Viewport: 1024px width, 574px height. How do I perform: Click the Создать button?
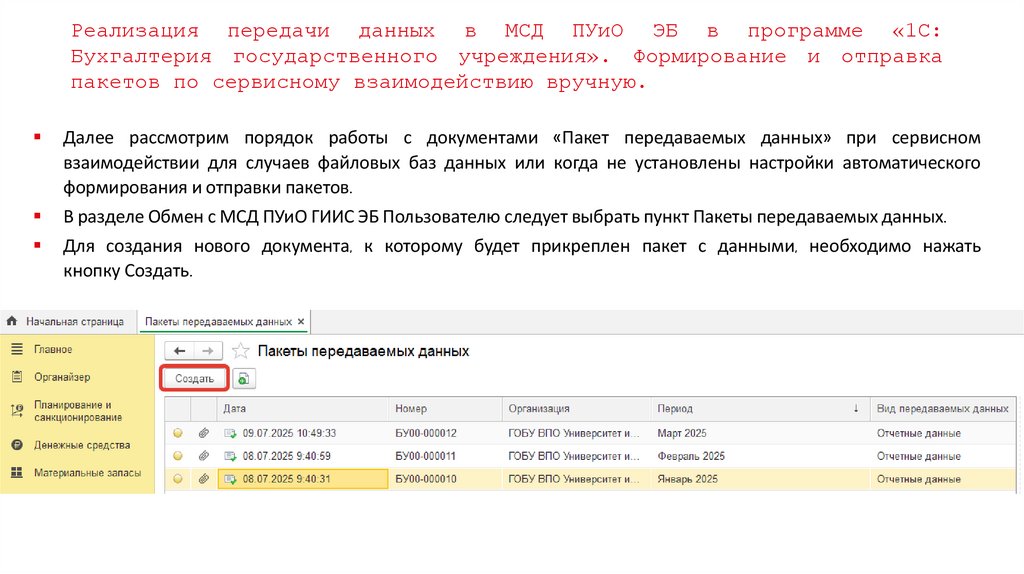click(x=195, y=379)
